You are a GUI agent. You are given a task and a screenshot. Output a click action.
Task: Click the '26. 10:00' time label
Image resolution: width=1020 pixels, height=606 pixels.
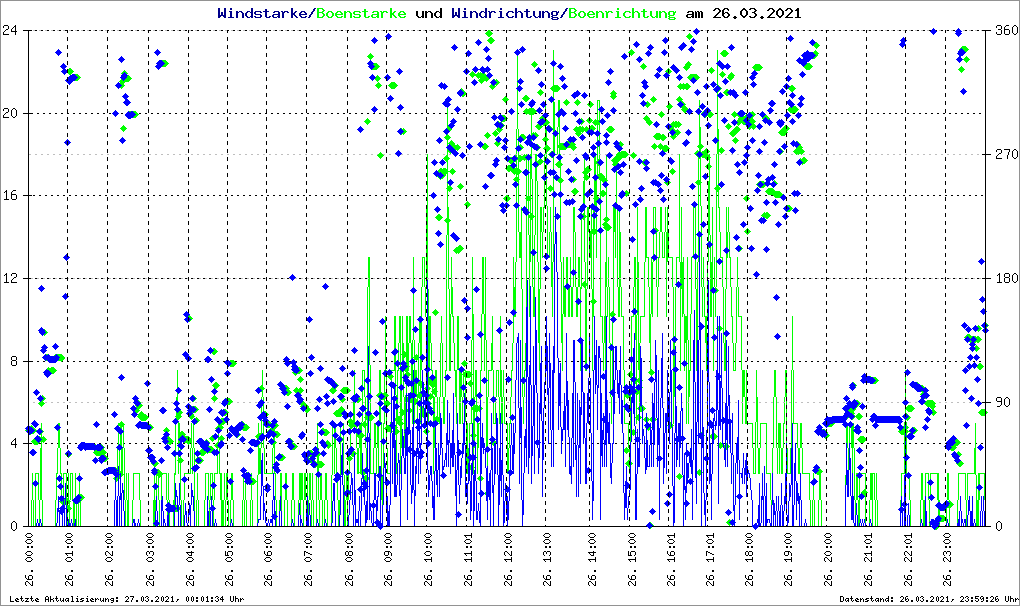(x=427, y=560)
